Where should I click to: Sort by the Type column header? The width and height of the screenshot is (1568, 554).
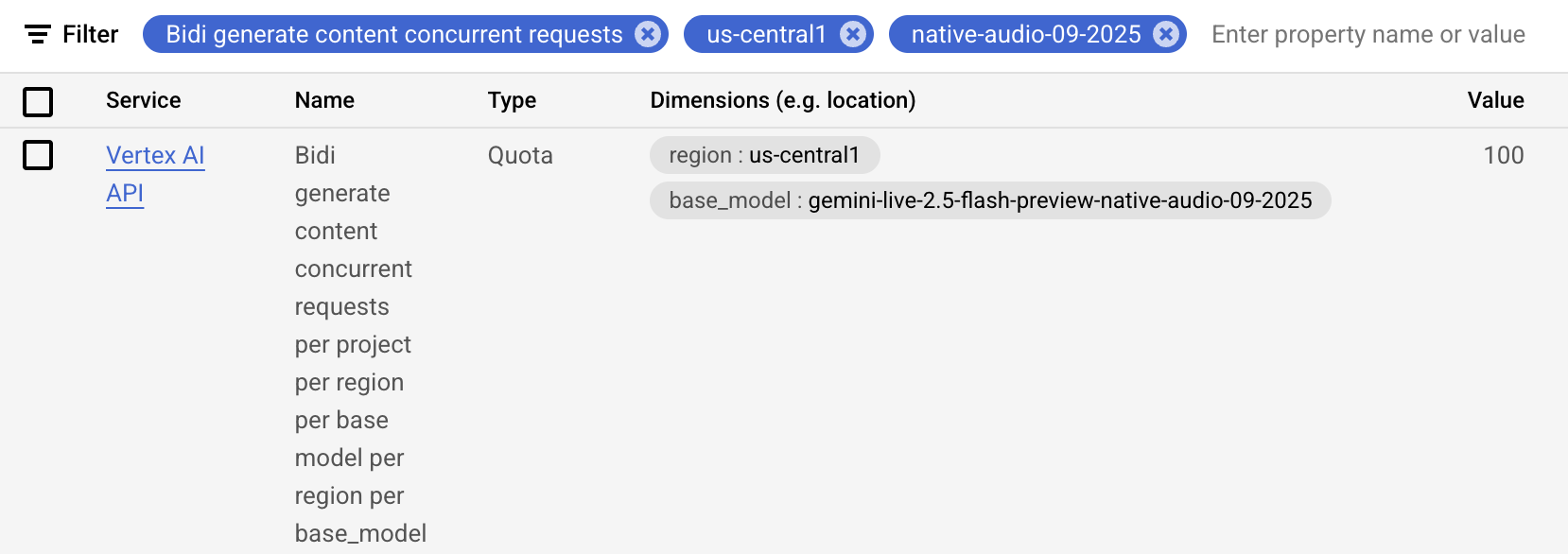pos(512,100)
